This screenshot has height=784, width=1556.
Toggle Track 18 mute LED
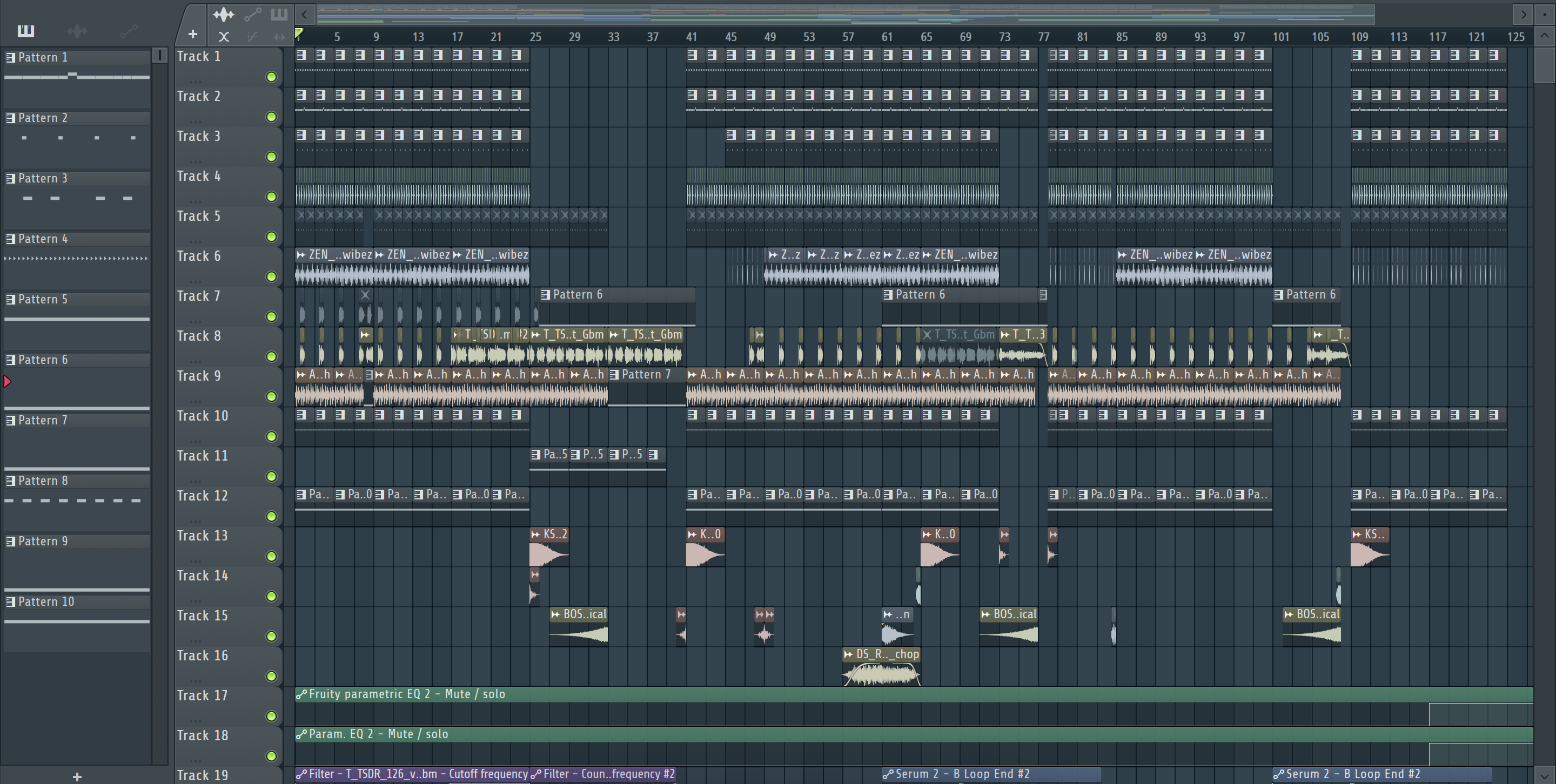point(272,756)
